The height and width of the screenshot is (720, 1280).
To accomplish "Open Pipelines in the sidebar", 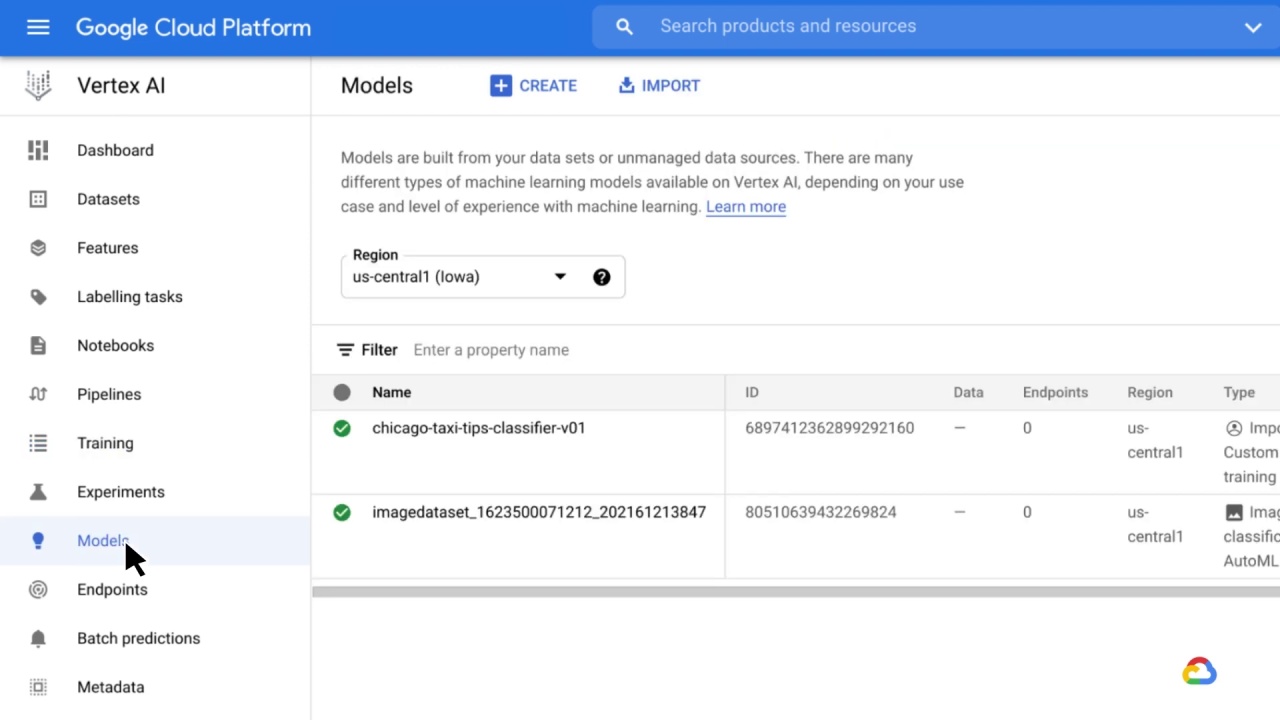I will pos(109,394).
